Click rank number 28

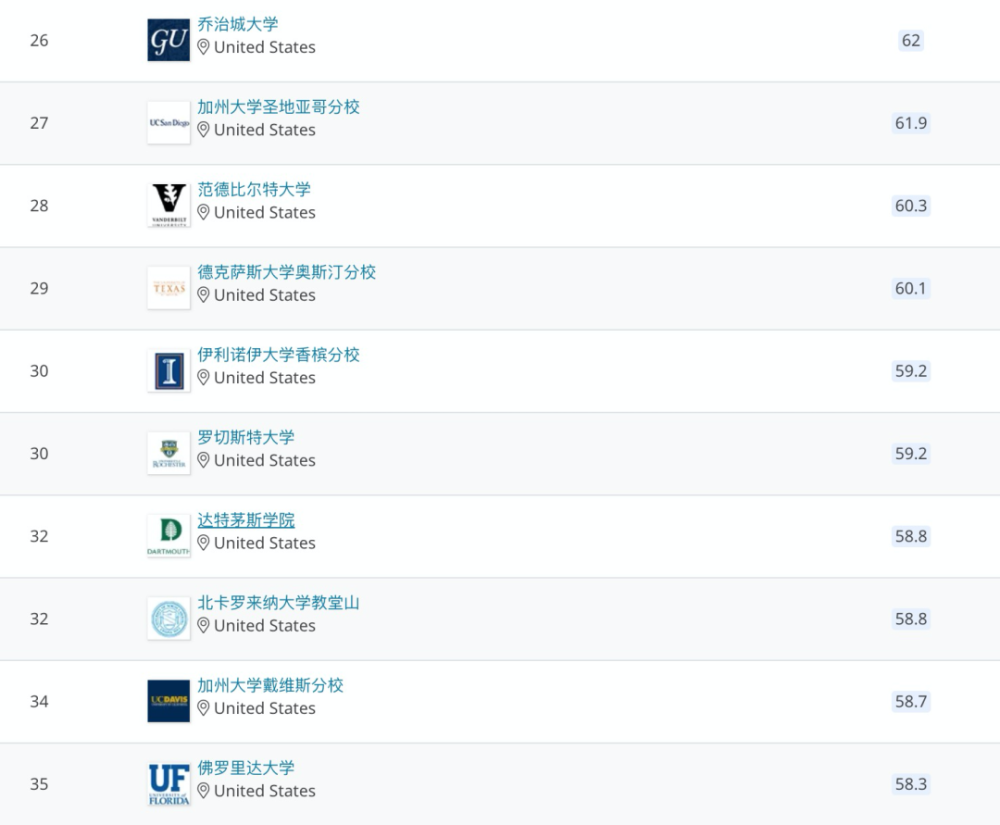tap(39, 206)
